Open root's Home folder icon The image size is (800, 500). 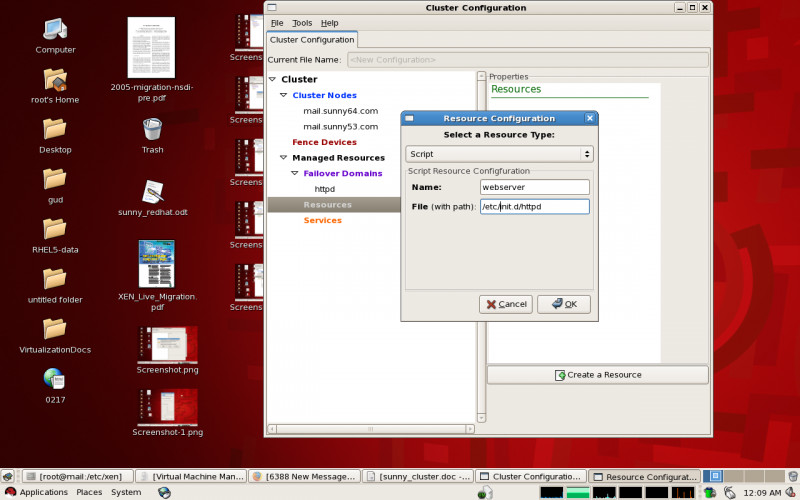[55, 80]
